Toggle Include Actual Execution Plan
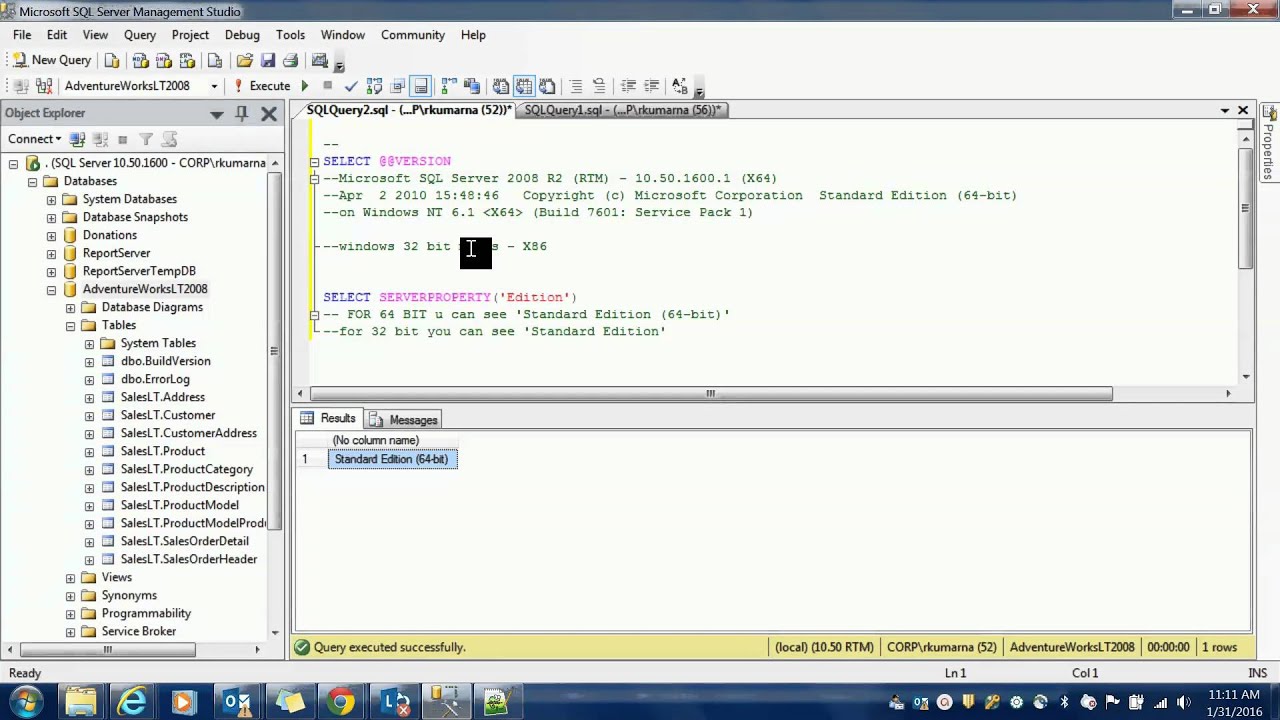Screen dimensions: 1280x720 (x=449, y=86)
